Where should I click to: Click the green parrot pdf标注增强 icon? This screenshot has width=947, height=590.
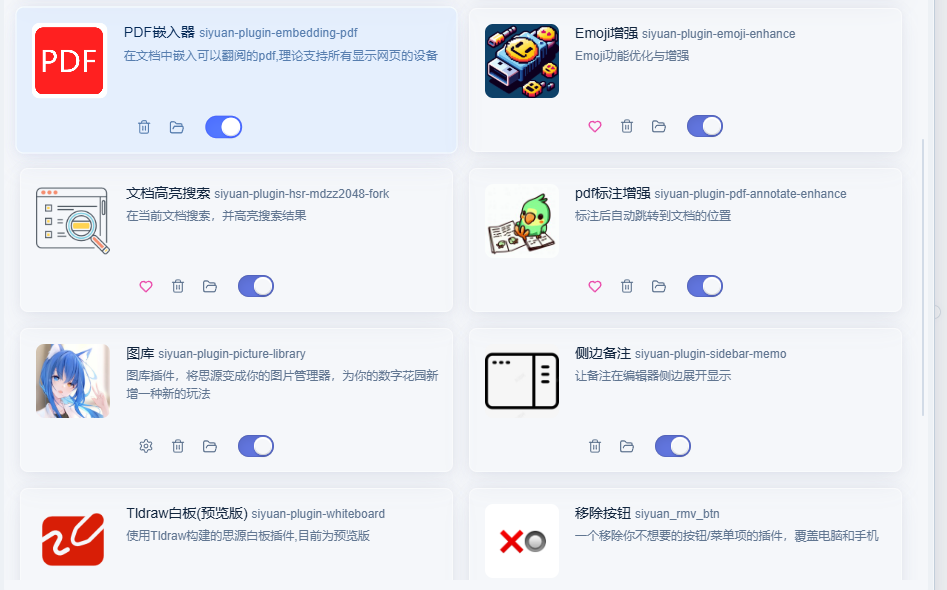point(522,221)
